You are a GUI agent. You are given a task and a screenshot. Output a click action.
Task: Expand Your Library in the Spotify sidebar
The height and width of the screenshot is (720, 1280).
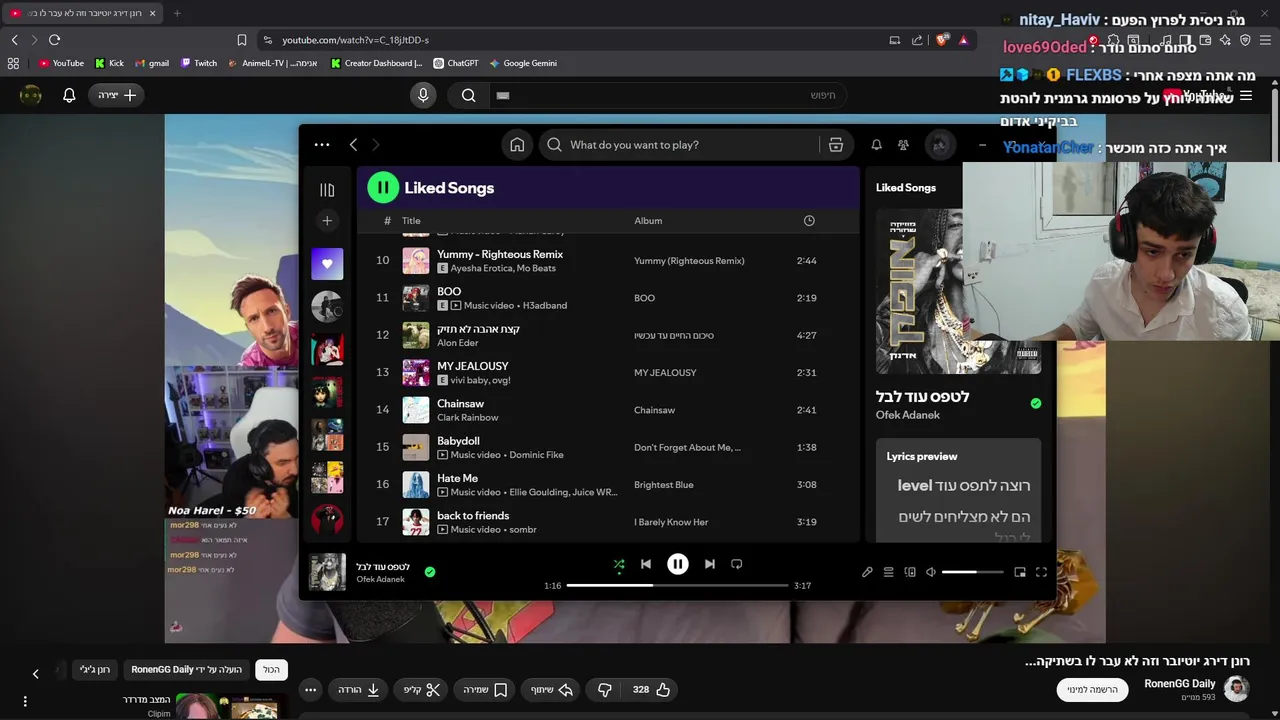pyautogui.click(x=327, y=190)
